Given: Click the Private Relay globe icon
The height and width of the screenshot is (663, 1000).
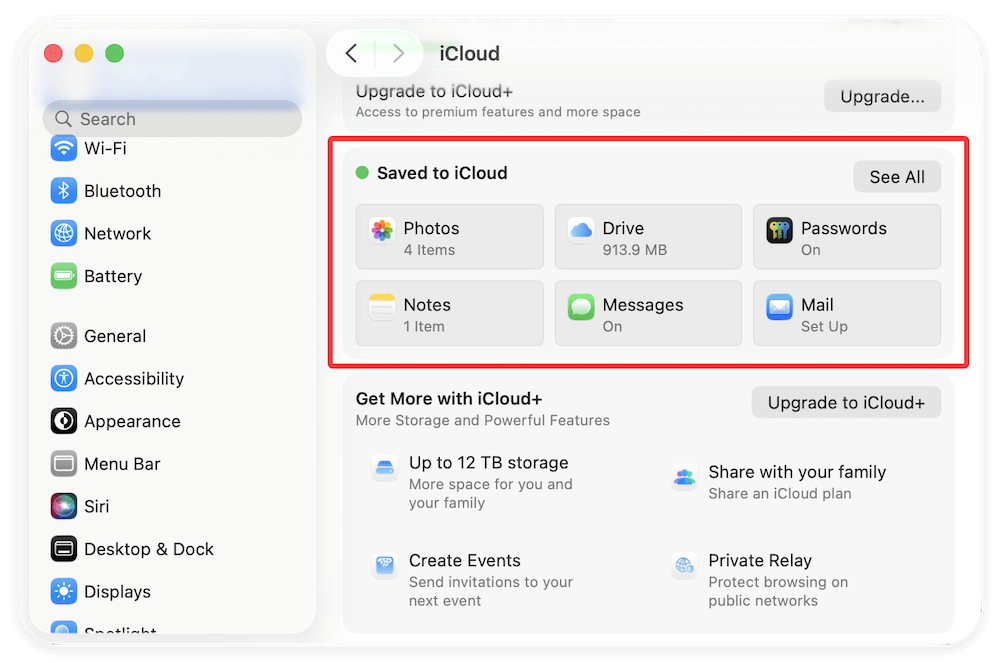Looking at the screenshot, I should 684,564.
